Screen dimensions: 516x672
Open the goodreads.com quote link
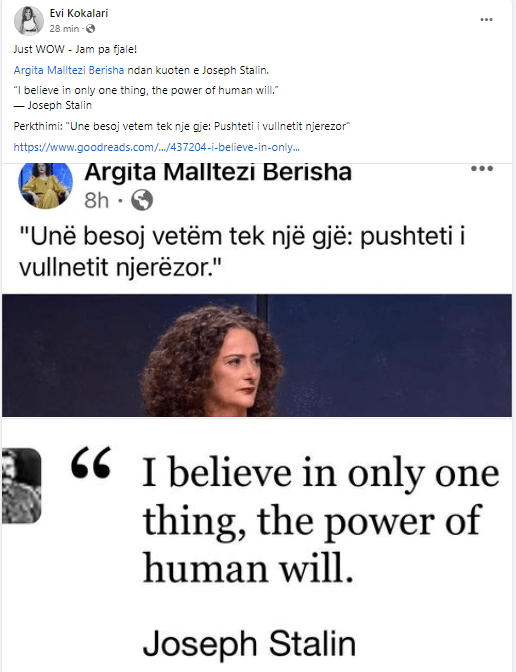click(x=156, y=147)
